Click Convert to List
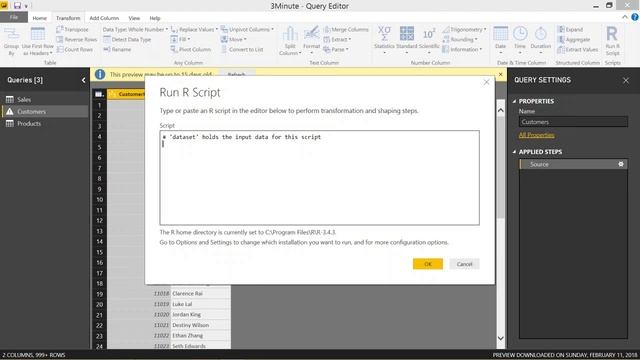Screen dimensions: 640x360 point(242,49)
